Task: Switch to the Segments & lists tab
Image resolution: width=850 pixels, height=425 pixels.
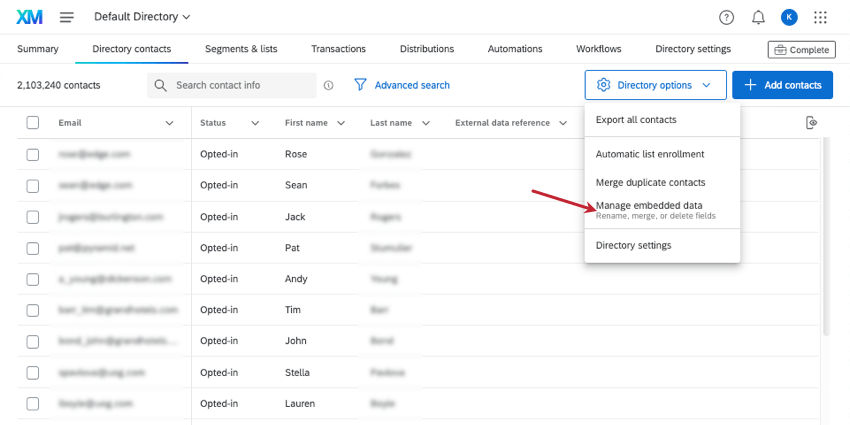Action: coord(241,49)
